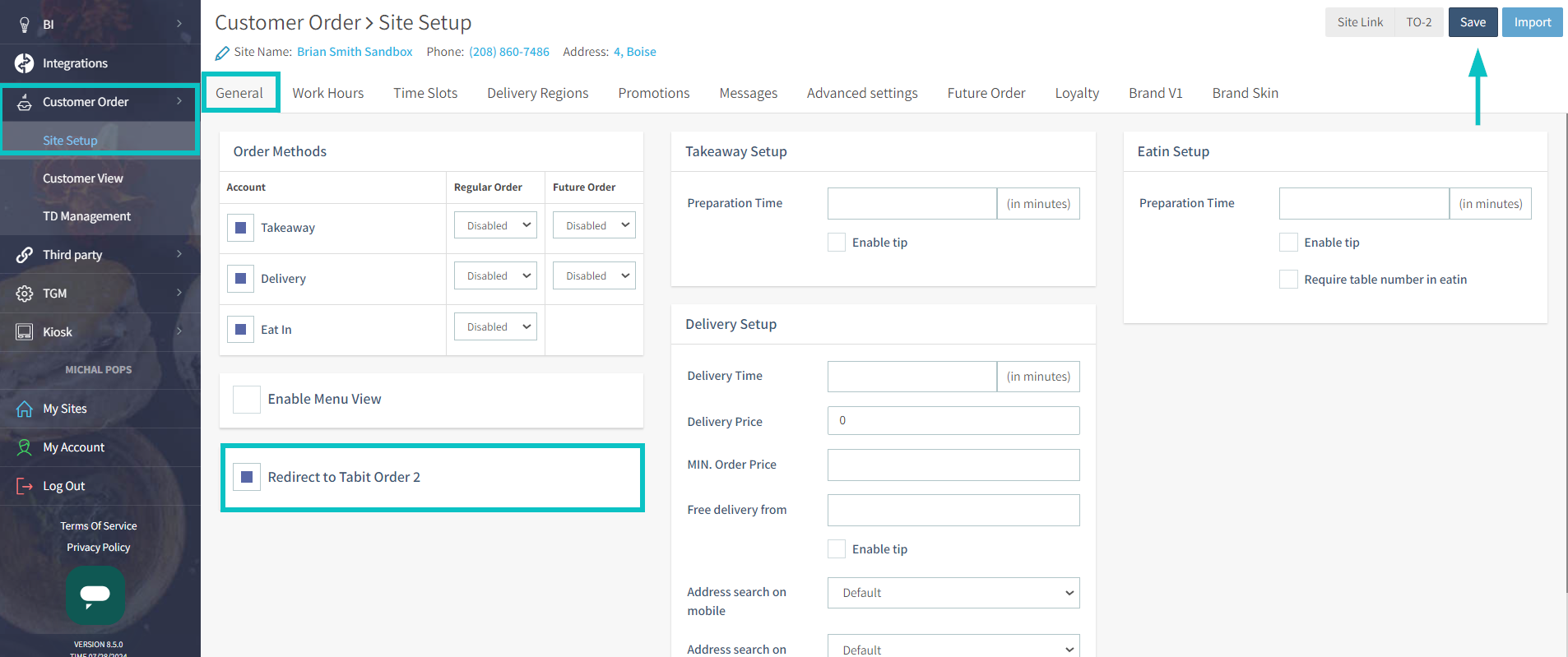Select the General tab
1568x657 pixels.
pyautogui.click(x=239, y=93)
